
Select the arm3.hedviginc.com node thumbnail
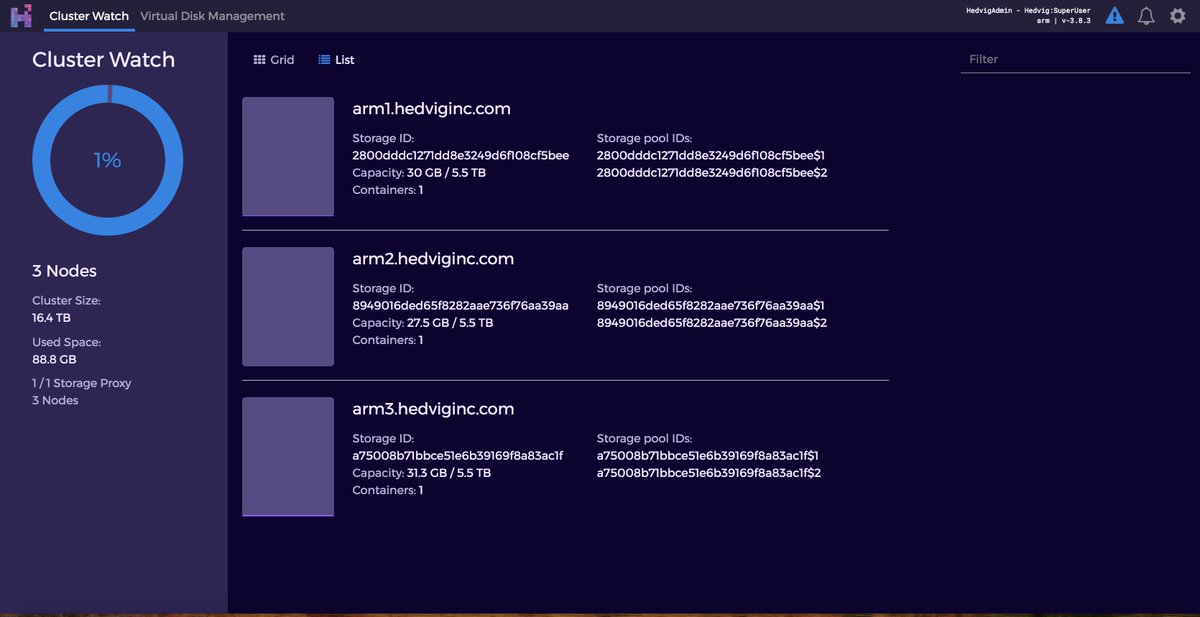[288, 457]
